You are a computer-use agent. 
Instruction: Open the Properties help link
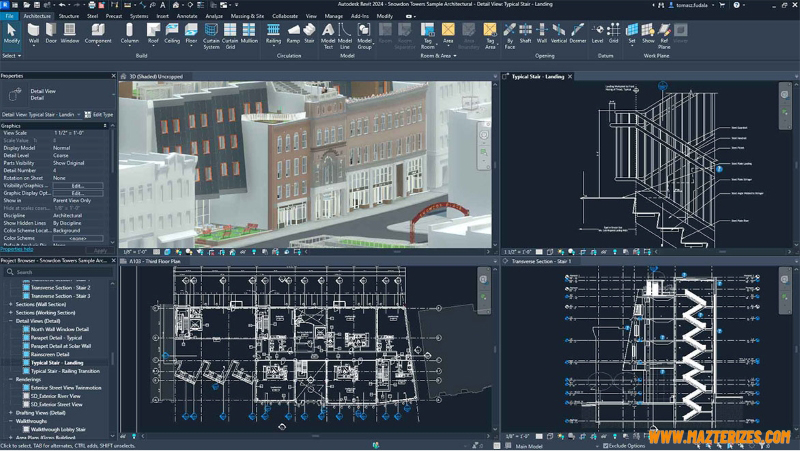[17, 249]
